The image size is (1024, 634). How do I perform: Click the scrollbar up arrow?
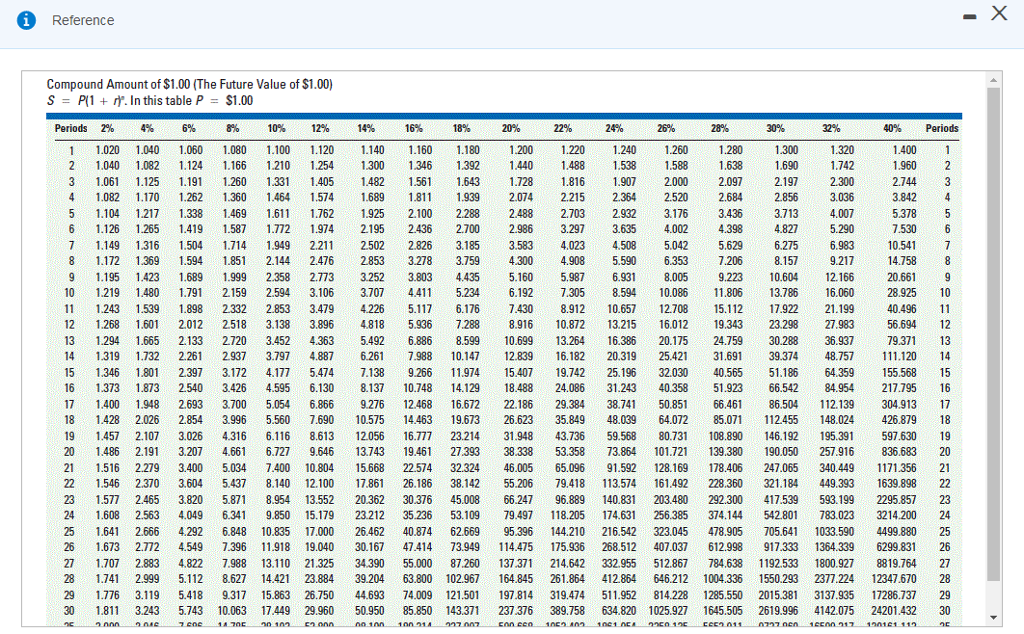coord(992,79)
